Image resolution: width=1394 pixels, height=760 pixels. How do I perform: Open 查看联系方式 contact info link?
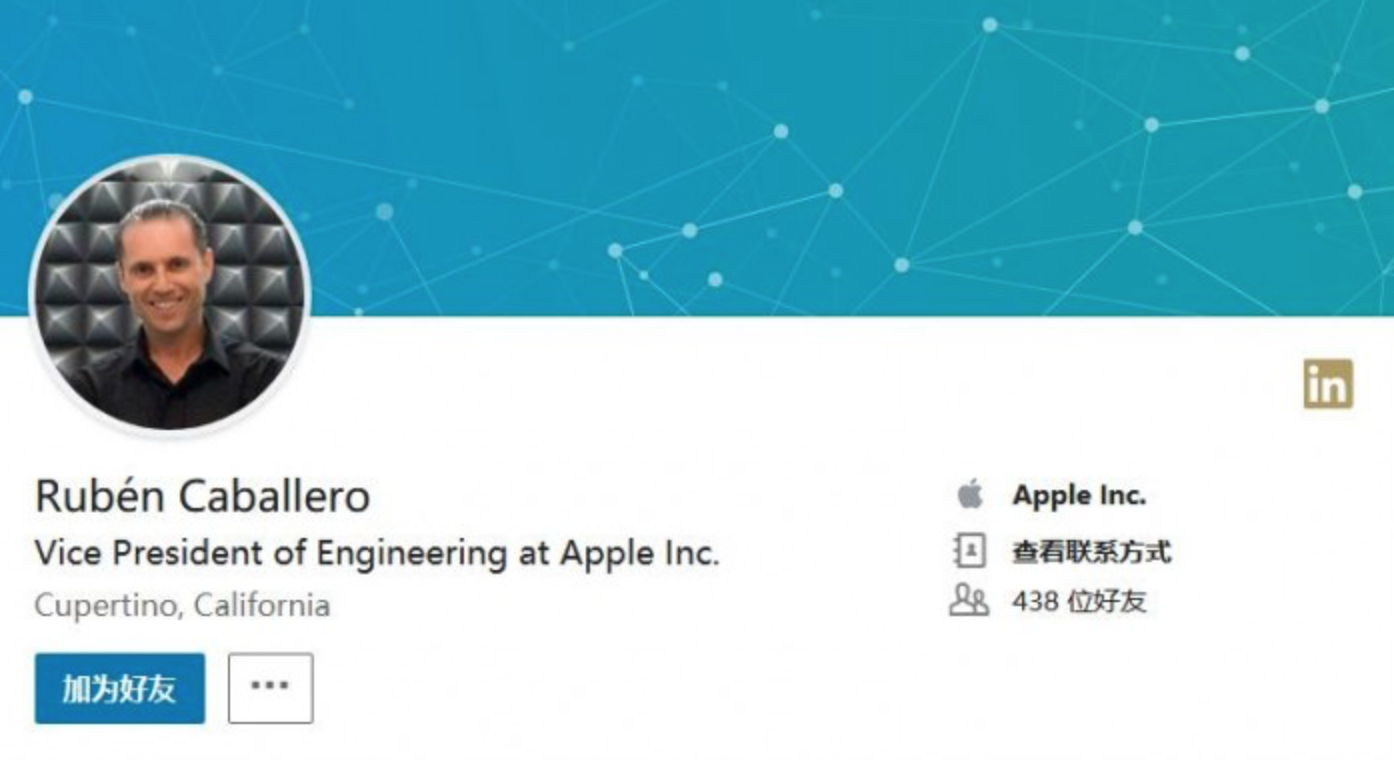[1091, 551]
